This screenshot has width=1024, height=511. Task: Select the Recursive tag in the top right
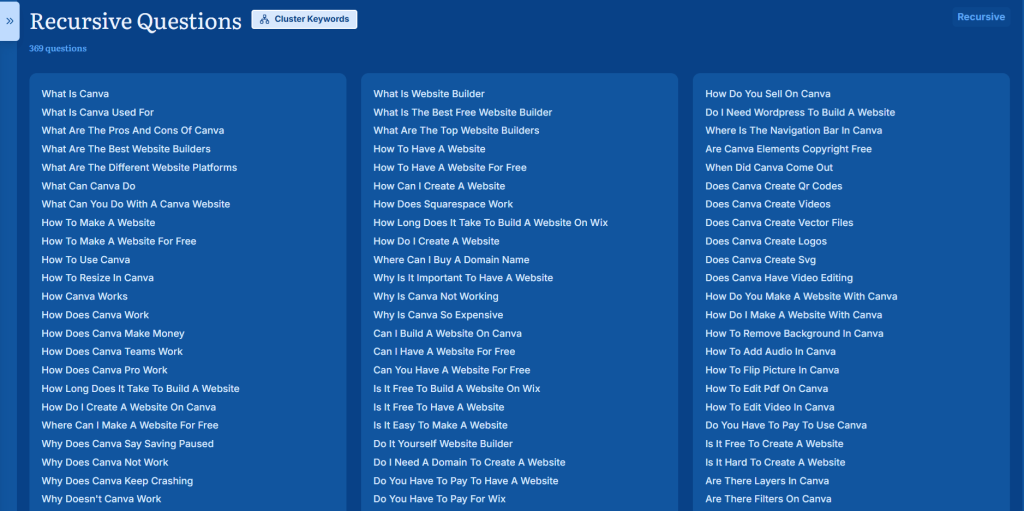981,17
